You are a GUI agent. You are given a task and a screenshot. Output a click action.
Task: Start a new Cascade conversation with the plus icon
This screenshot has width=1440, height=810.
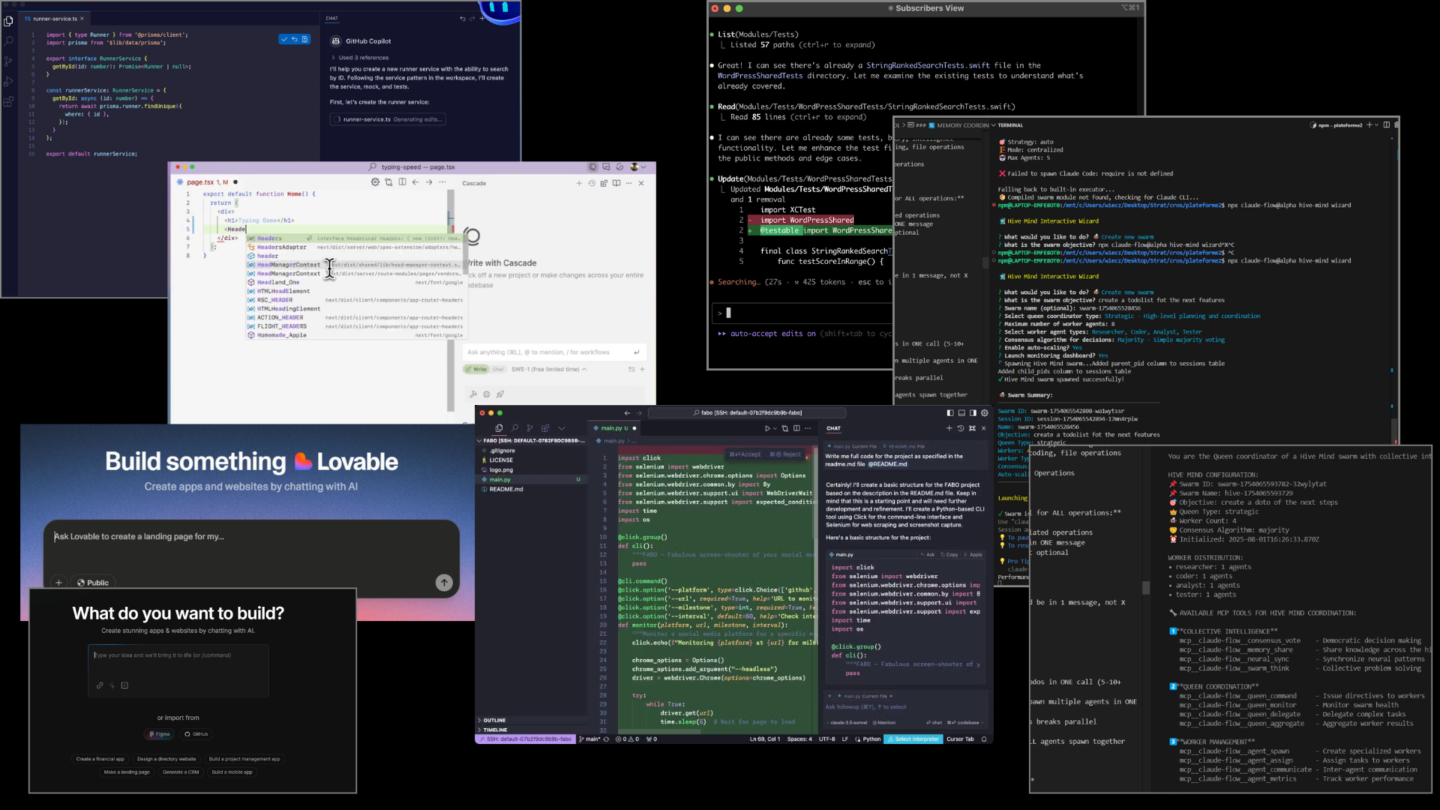click(x=579, y=183)
